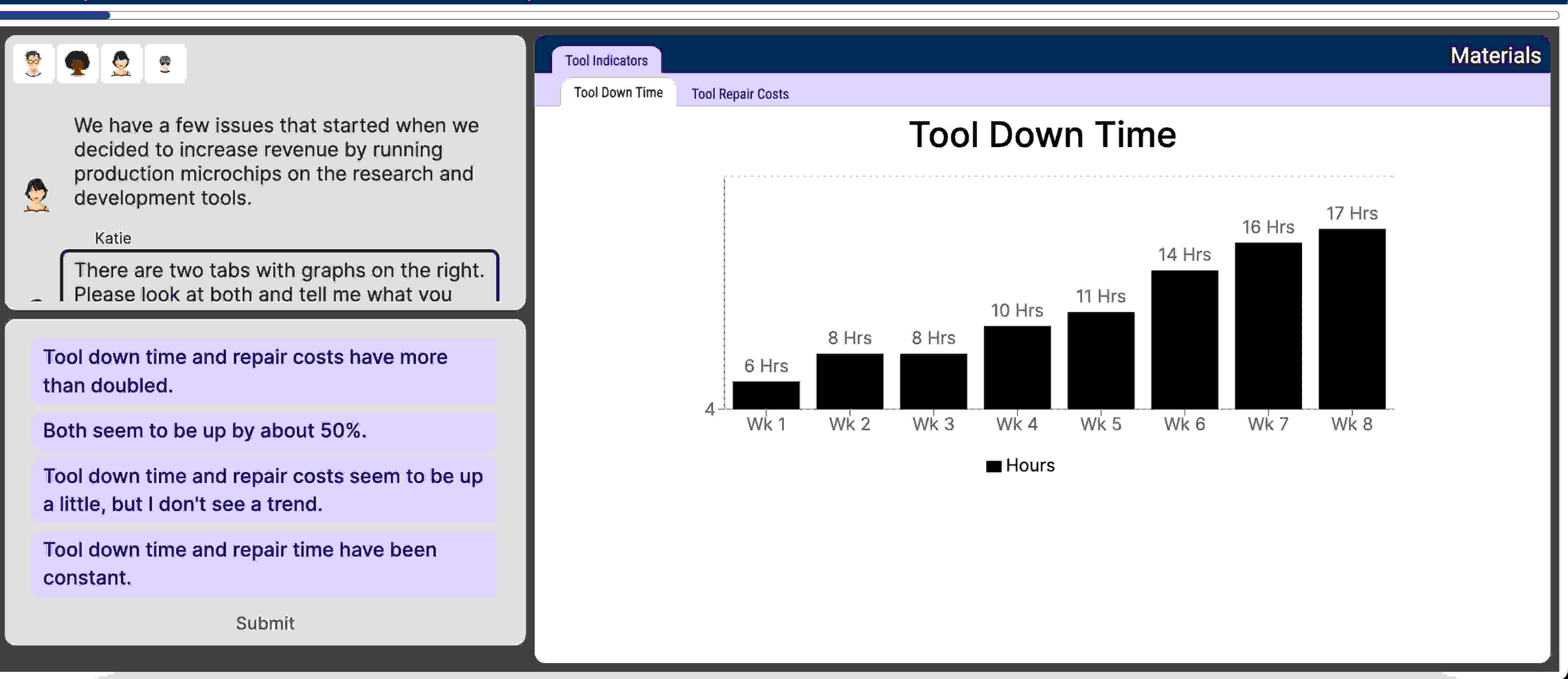This screenshot has height=679, width=1568.
Task: Click the black-haired woman avatar in top row
Action: (x=121, y=63)
